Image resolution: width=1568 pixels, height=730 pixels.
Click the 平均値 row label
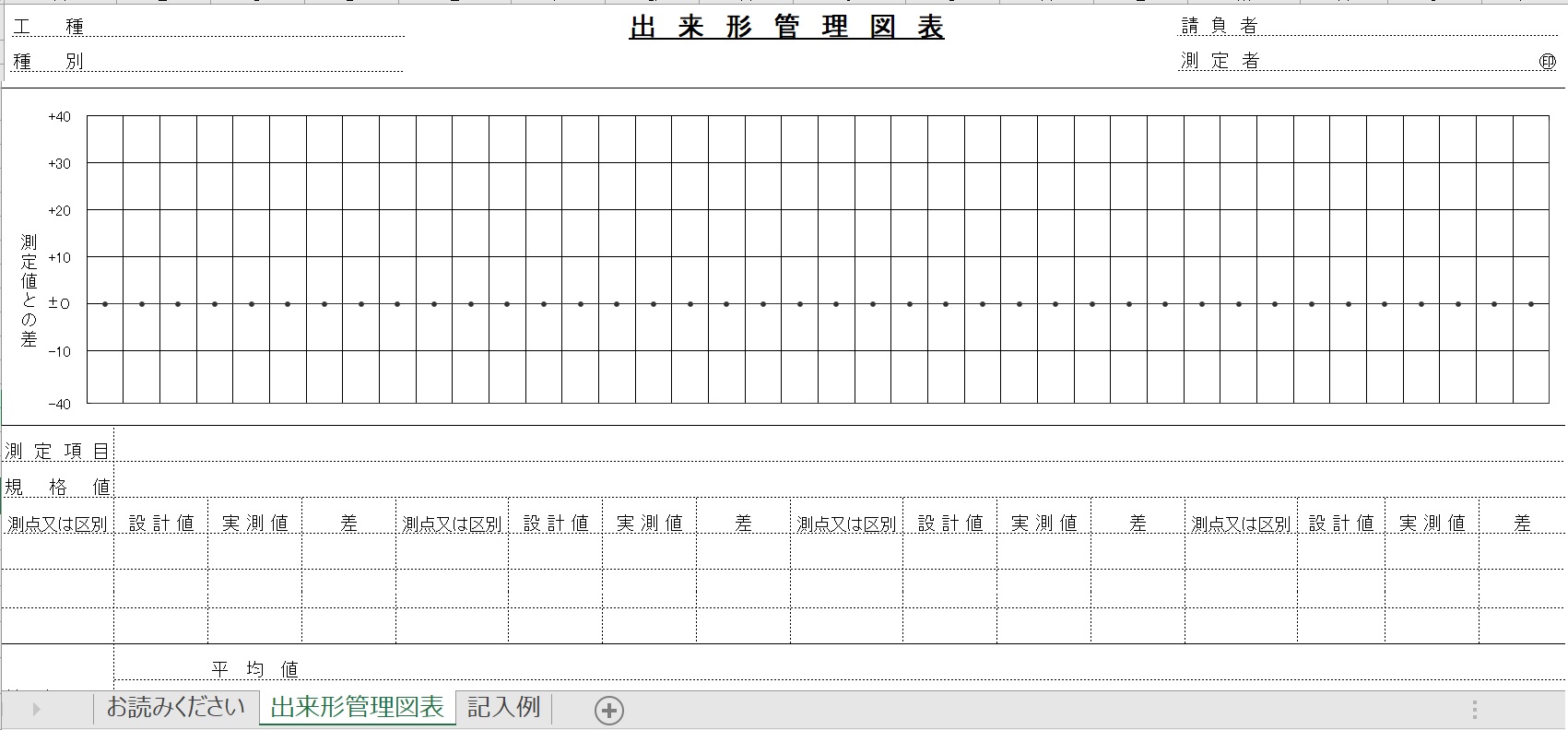point(255,669)
